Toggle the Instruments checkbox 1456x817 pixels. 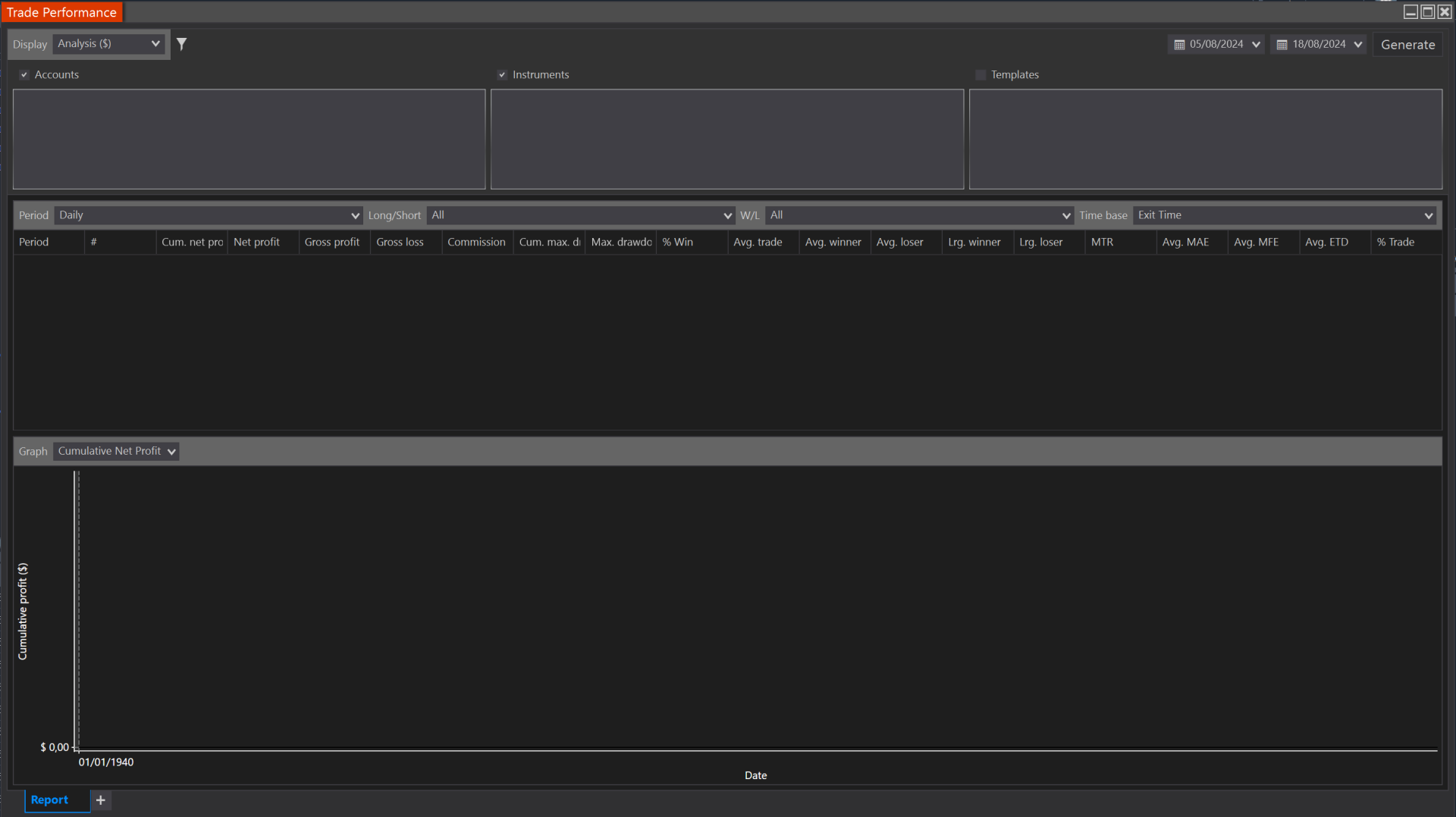tap(502, 75)
